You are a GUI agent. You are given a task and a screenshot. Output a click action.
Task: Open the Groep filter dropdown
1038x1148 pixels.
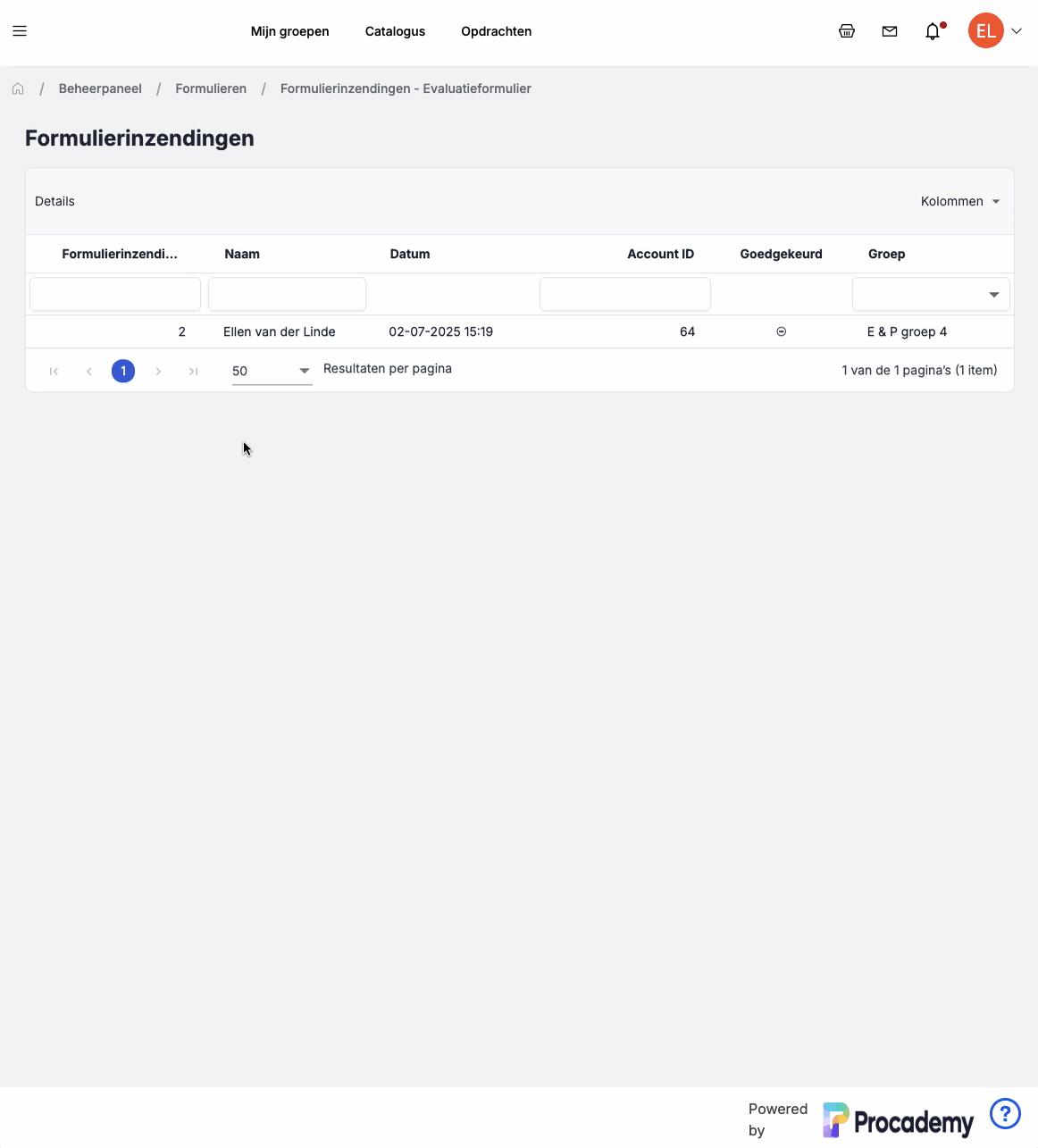click(931, 295)
